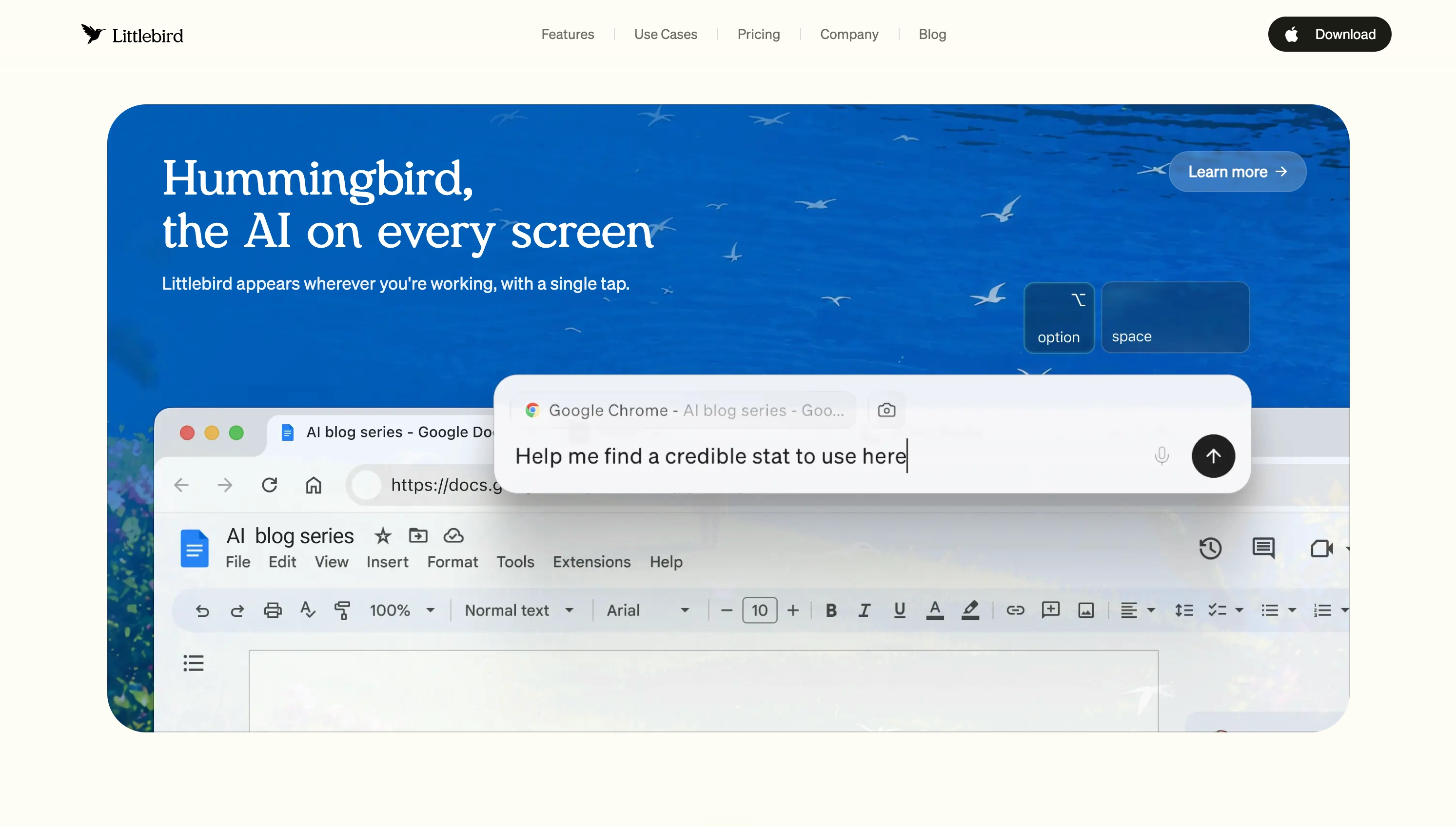
Task: Click the Google Docs home icon
Action: (x=194, y=548)
